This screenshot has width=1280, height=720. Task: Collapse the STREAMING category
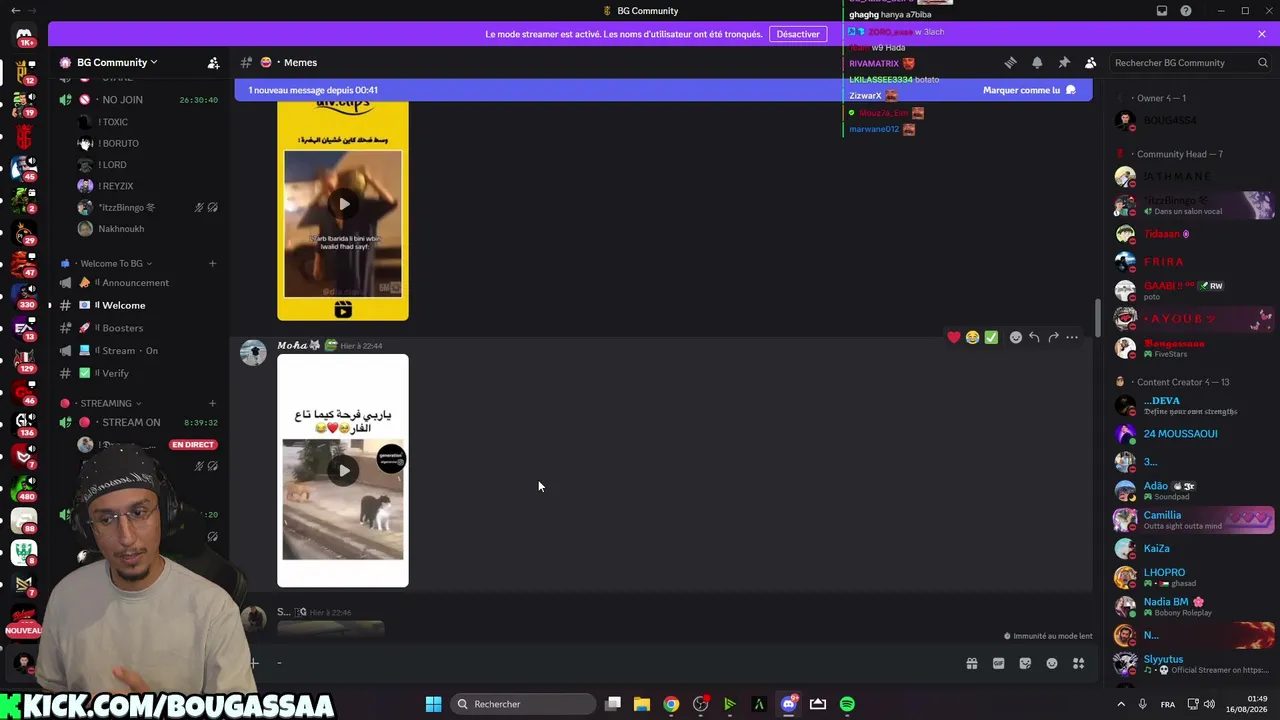(x=100, y=403)
